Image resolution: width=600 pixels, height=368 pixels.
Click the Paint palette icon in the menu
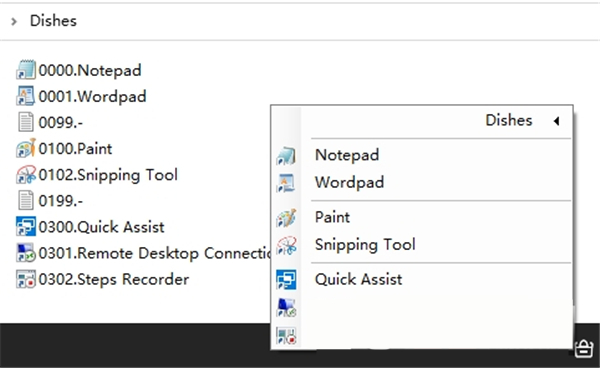coord(286,218)
